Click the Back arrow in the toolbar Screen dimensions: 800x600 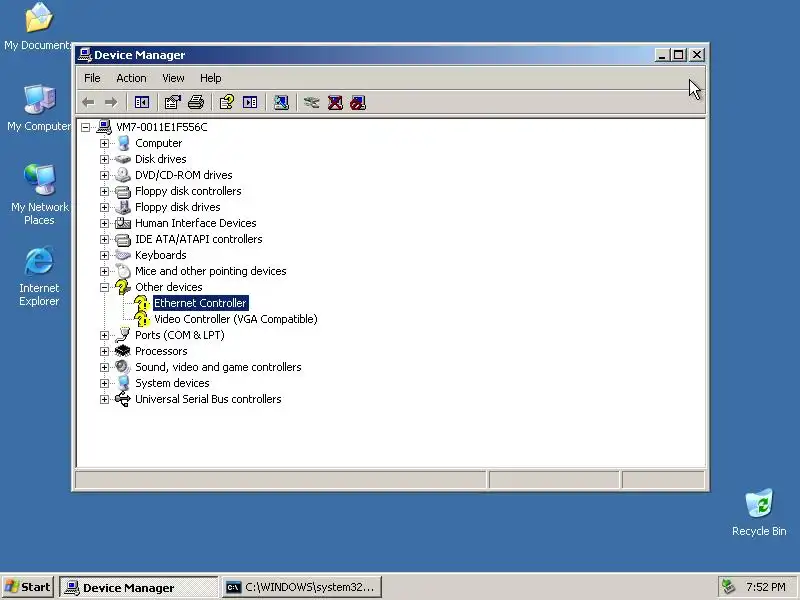(x=88, y=103)
